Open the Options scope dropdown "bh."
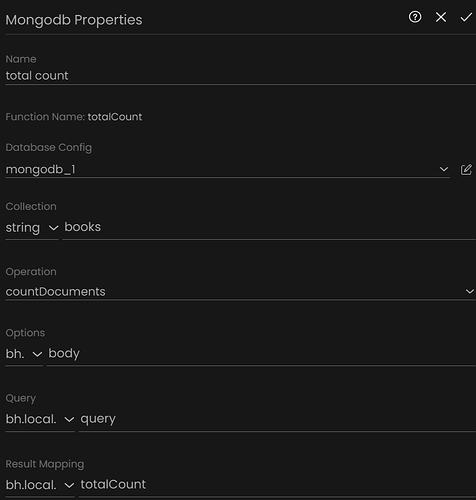Screen dimensions: 476x500 pos(24,354)
